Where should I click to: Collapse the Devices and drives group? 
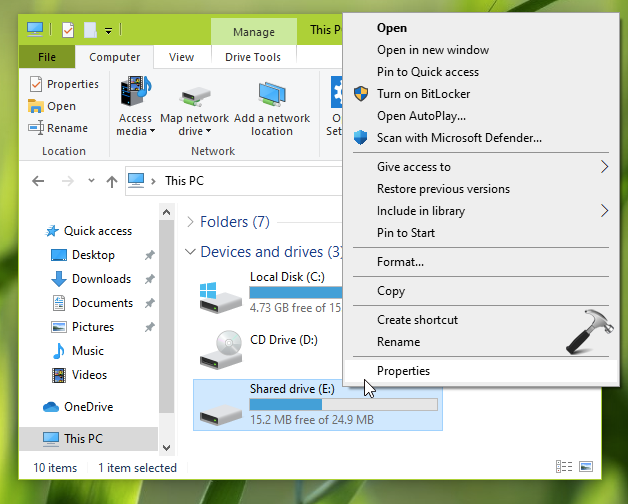point(190,252)
